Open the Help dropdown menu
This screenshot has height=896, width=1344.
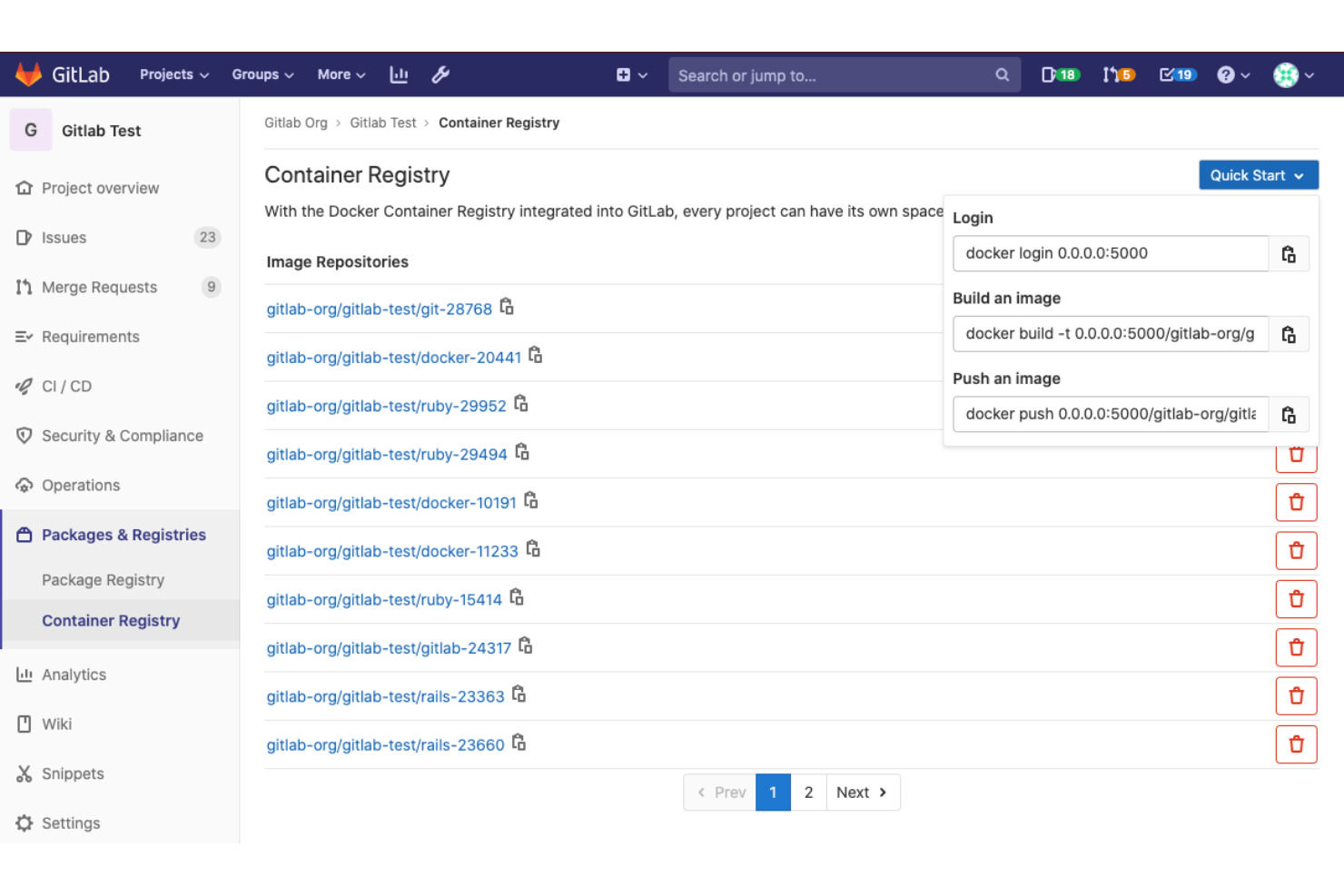(x=1233, y=74)
